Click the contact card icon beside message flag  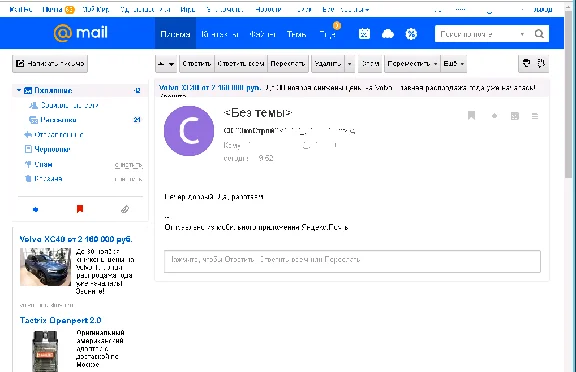click(515, 116)
